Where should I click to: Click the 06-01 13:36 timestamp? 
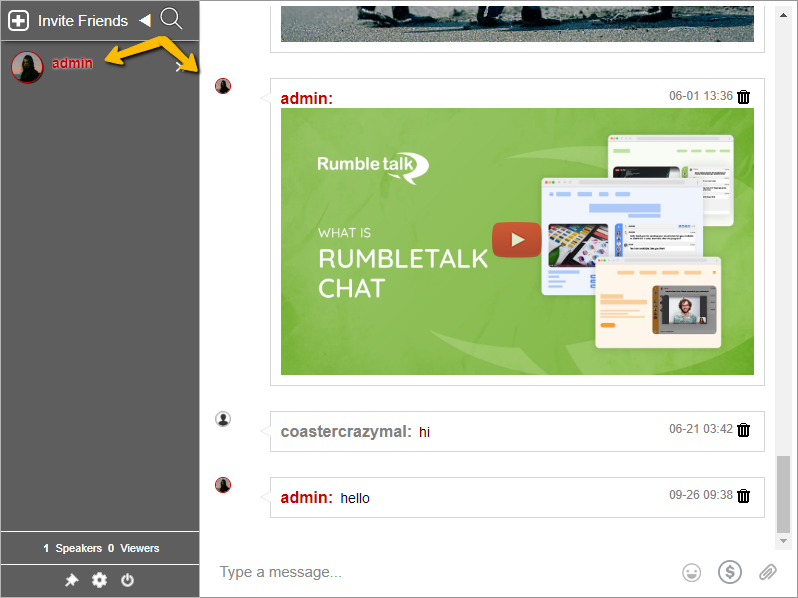[x=701, y=96]
